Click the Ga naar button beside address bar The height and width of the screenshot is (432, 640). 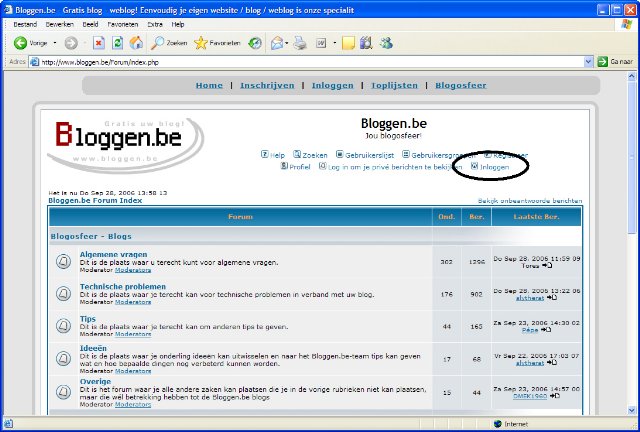pos(615,62)
